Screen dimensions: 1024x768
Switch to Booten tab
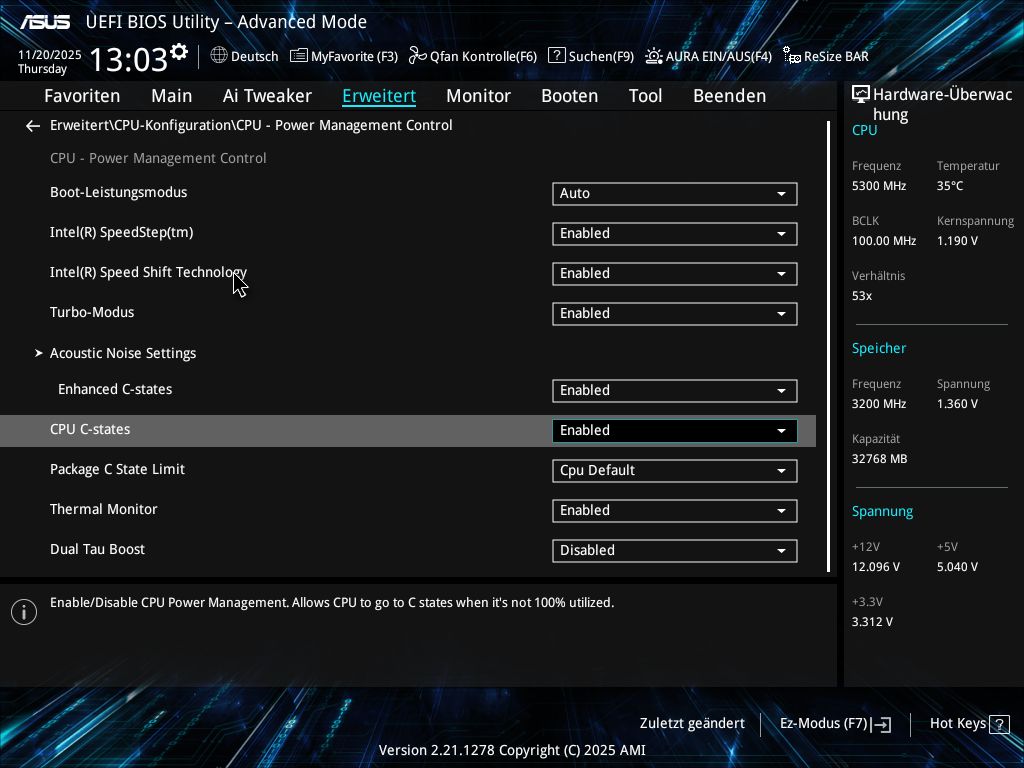tap(569, 96)
